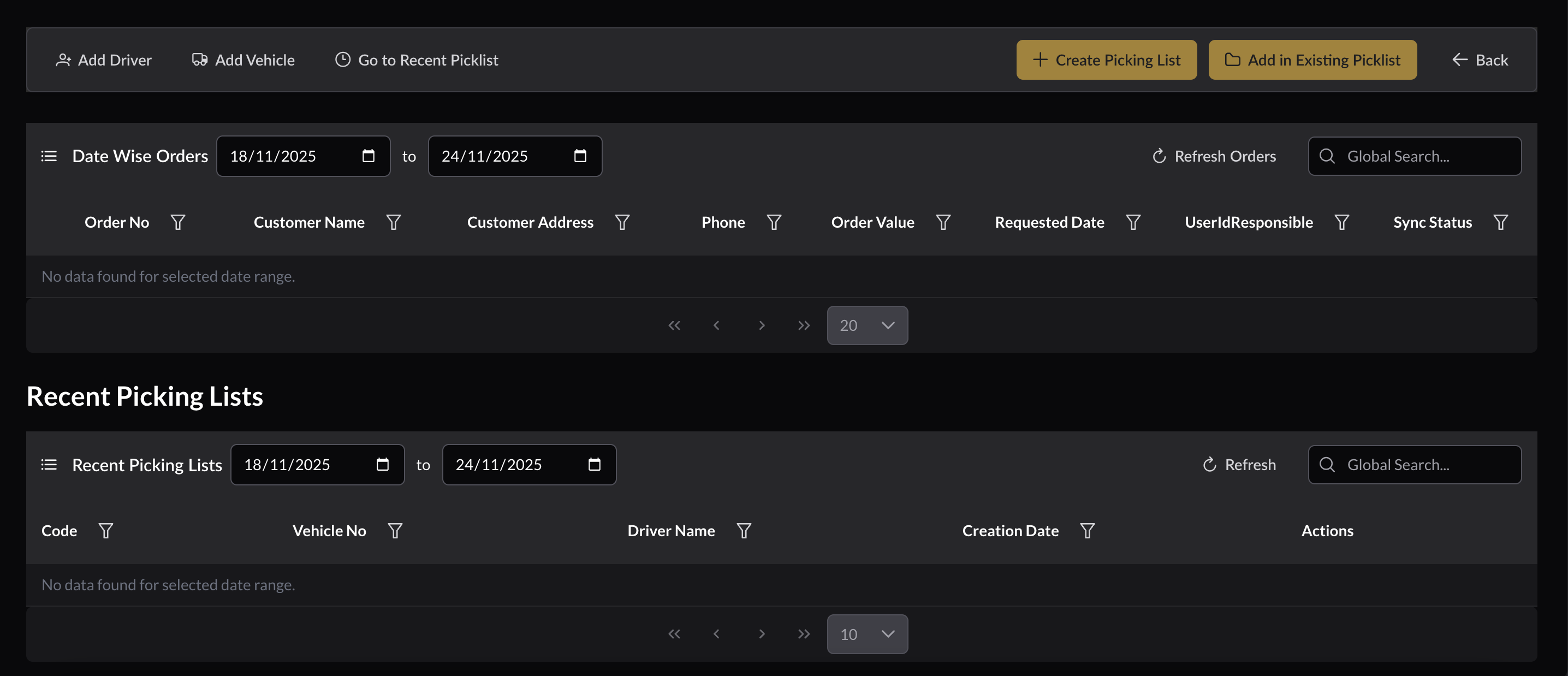Open the Sync Status column filter

tap(1501, 222)
